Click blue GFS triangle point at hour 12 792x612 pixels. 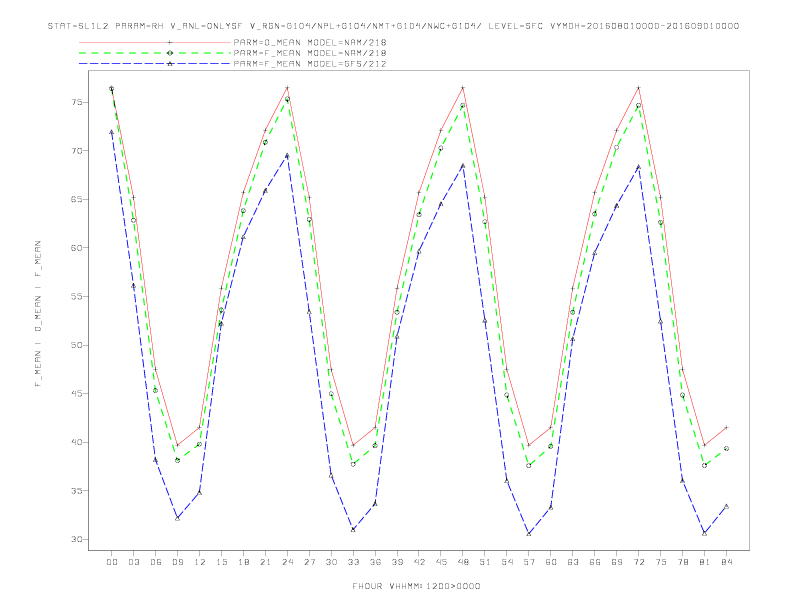pyautogui.click(x=200, y=492)
